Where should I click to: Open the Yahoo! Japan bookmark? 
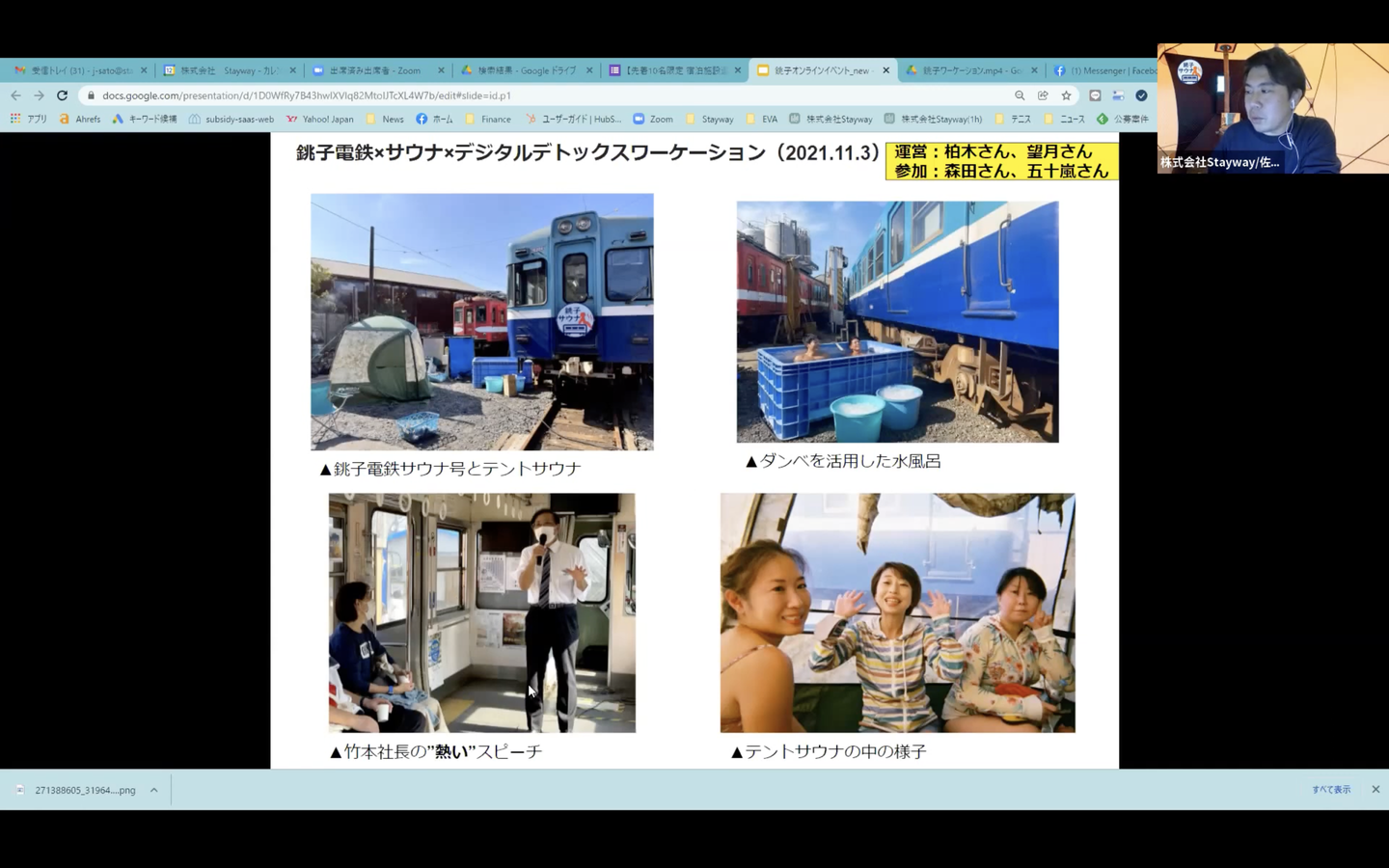[x=320, y=119]
